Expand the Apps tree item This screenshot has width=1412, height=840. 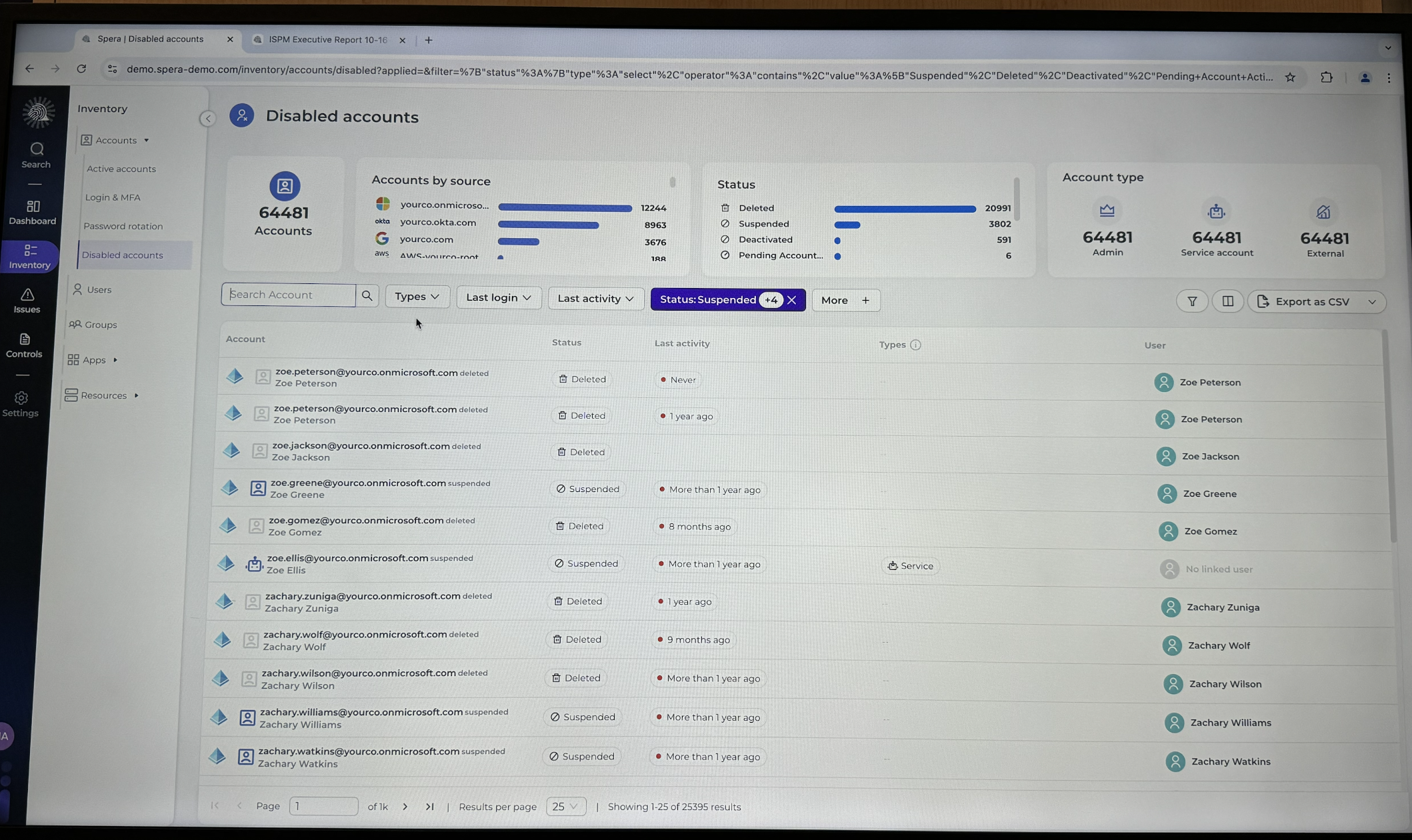pyautogui.click(x=115, y=360)
